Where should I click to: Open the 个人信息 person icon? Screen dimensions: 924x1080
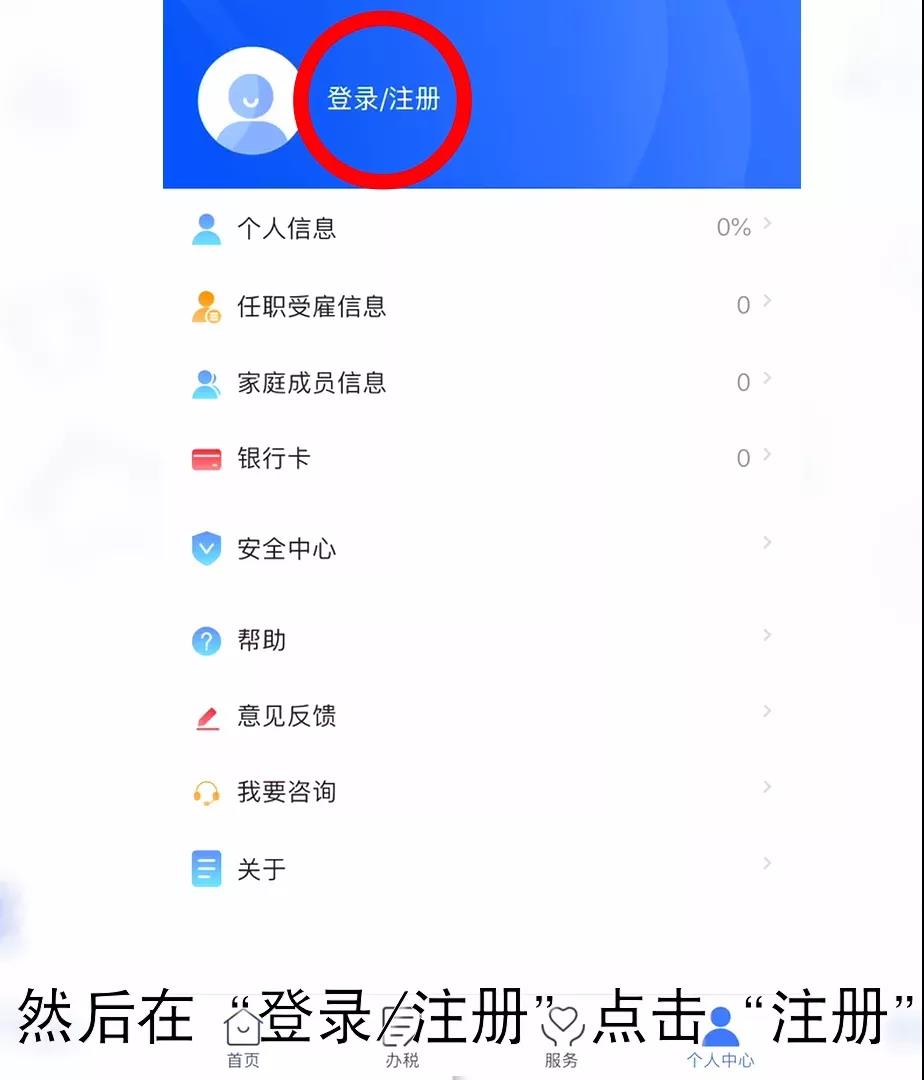click(x=207, y=229)
